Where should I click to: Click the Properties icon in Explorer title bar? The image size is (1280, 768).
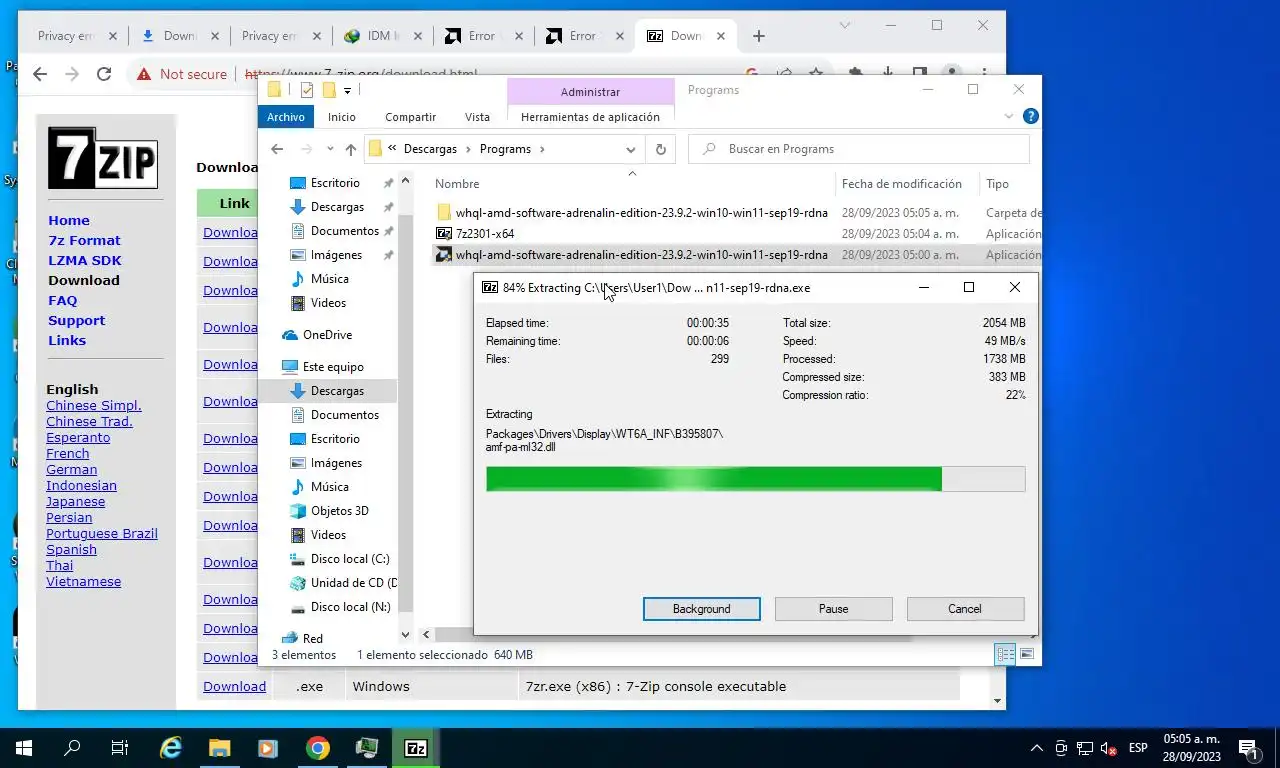point(307,90)
